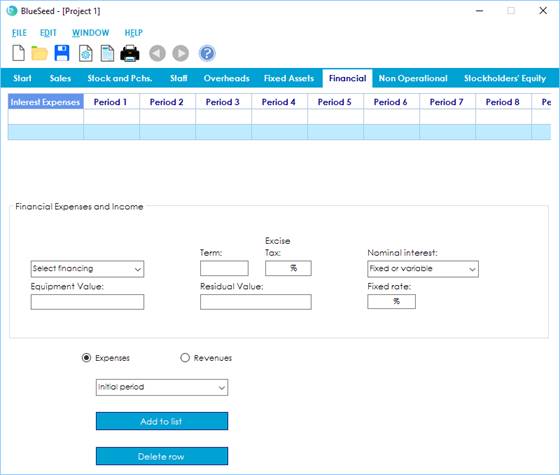Screen dimensions: 560x475
Task: Switch to the Fixed Assets tab
Action: tap(289, 78)
